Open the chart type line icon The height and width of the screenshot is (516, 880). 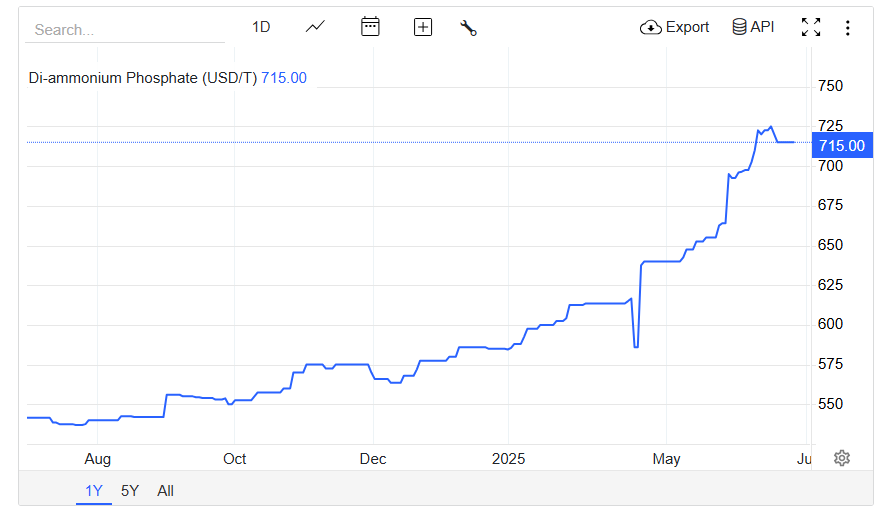[x=315, y=27]
